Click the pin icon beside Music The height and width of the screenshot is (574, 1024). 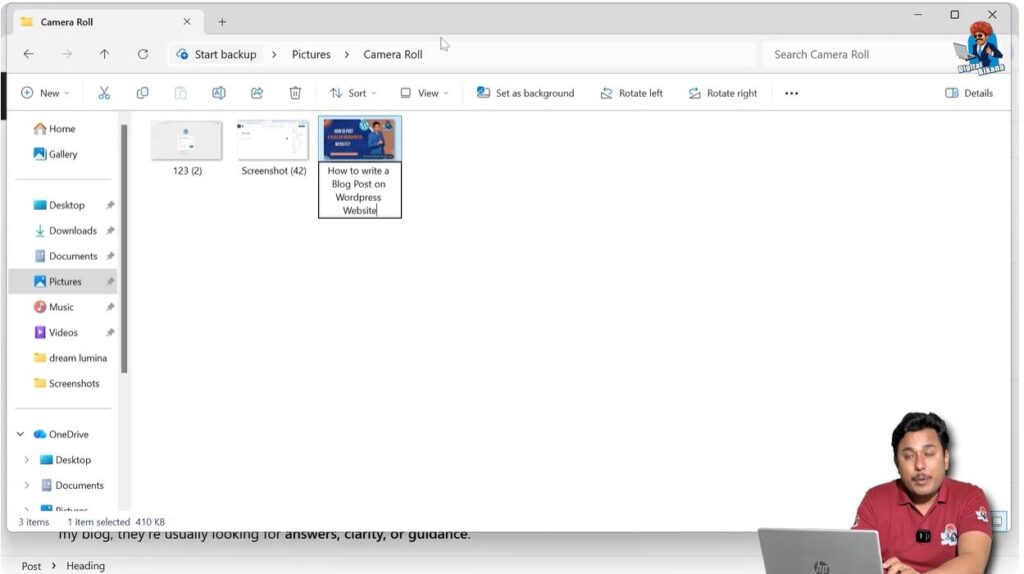coord(110,307)
